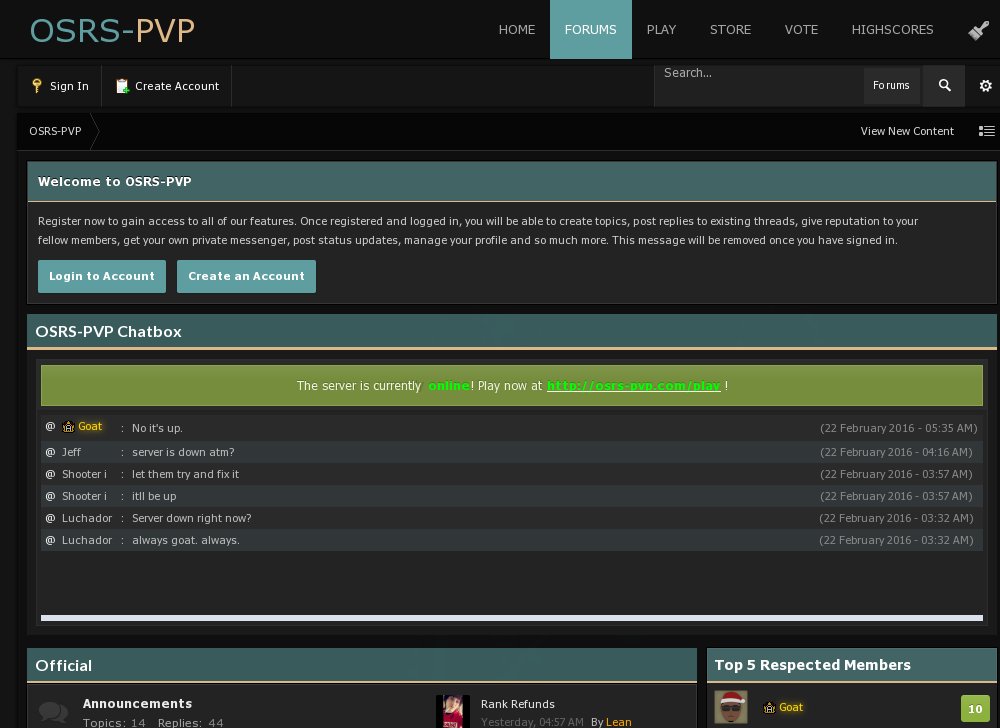
Task: Click the search magnifier icon
Action: [944, 86]
